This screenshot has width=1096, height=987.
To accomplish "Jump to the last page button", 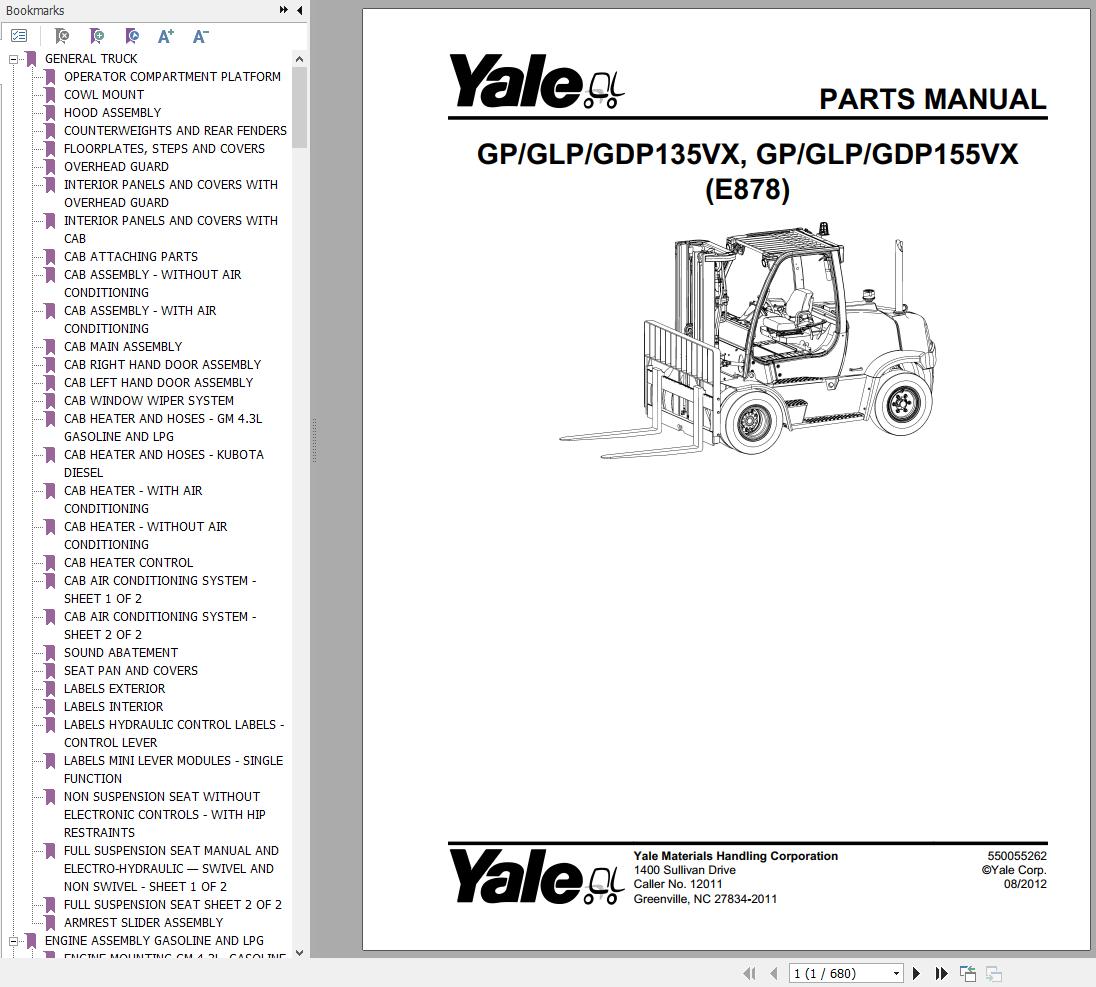I will 942,973.
